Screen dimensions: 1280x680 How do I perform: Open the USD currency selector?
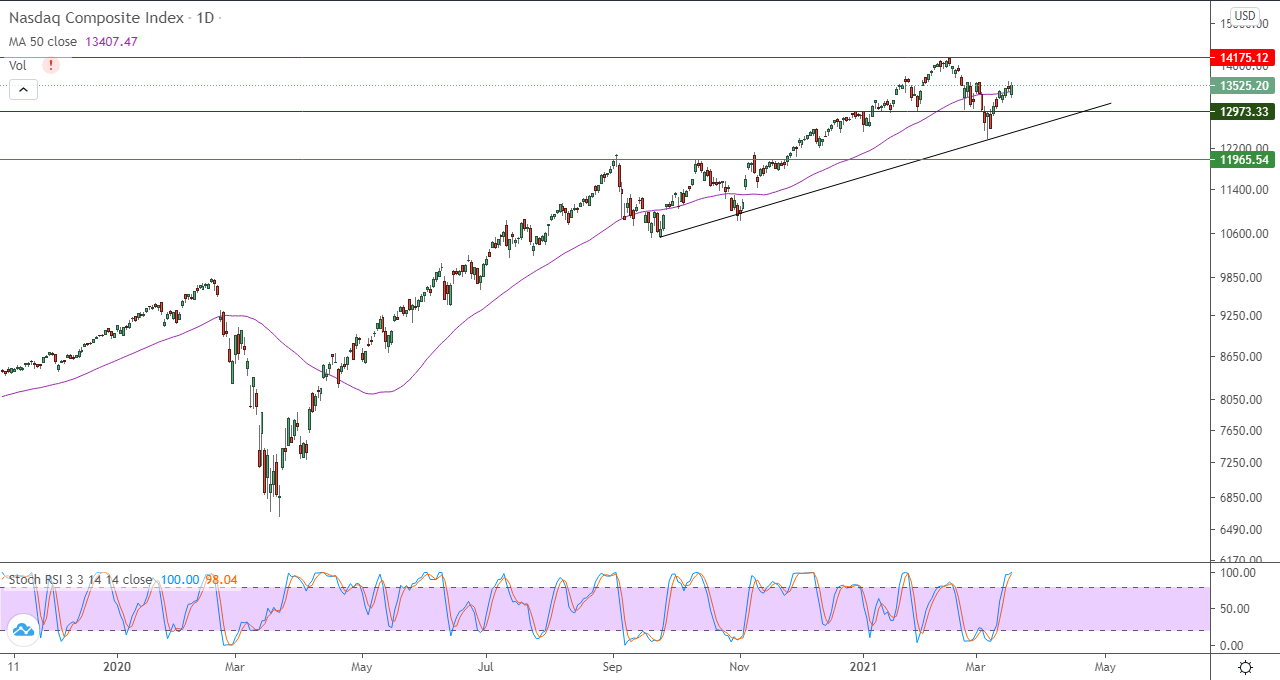[1245, 15]
